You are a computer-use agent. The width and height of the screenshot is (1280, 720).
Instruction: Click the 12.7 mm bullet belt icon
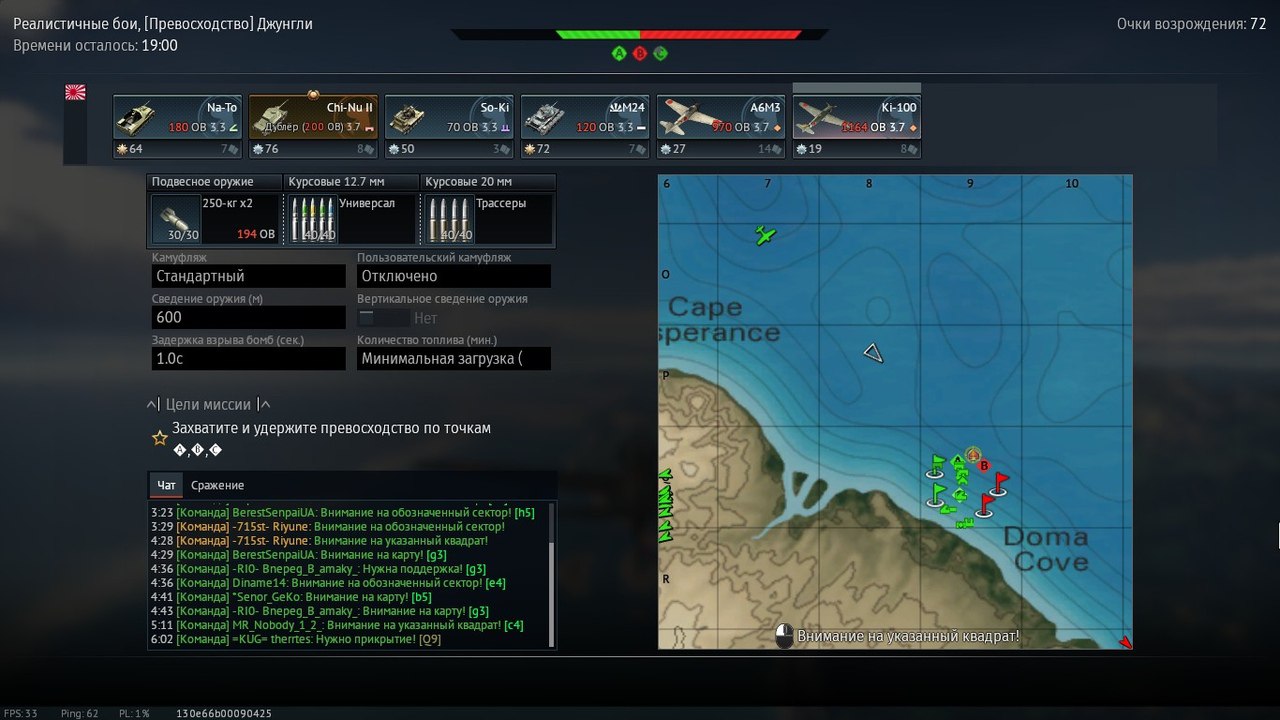tap(311, 219)
